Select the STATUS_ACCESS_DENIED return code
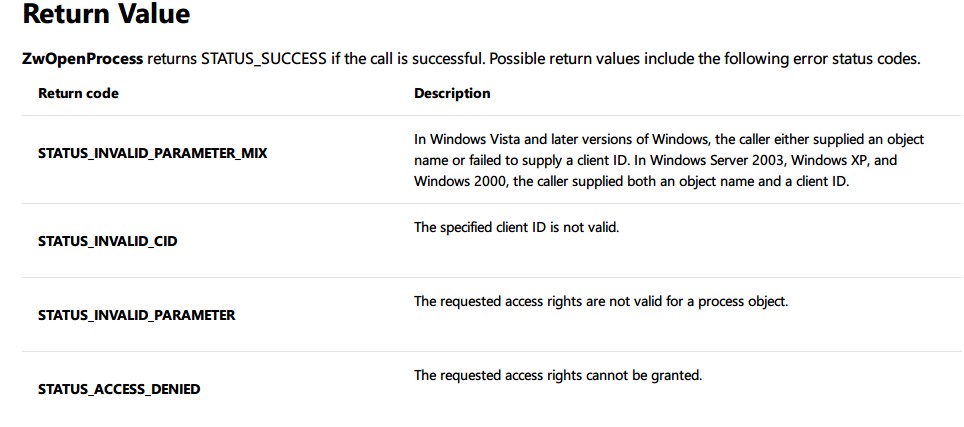Viewport: 964px width, 427px height. pyautogui.click(x=119, y=390)
